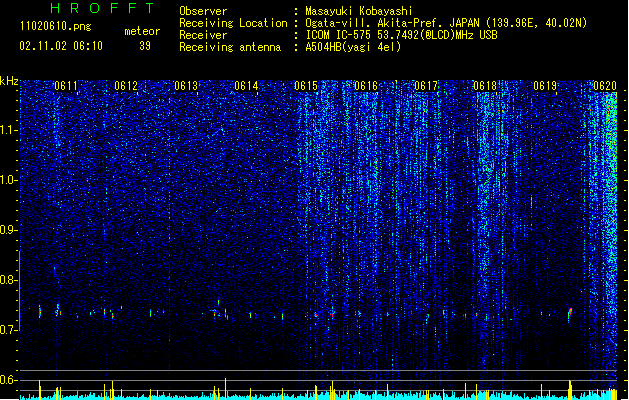Click the 0618 time marker
This screenshot has width=629, height=400.
pos(485,86)
